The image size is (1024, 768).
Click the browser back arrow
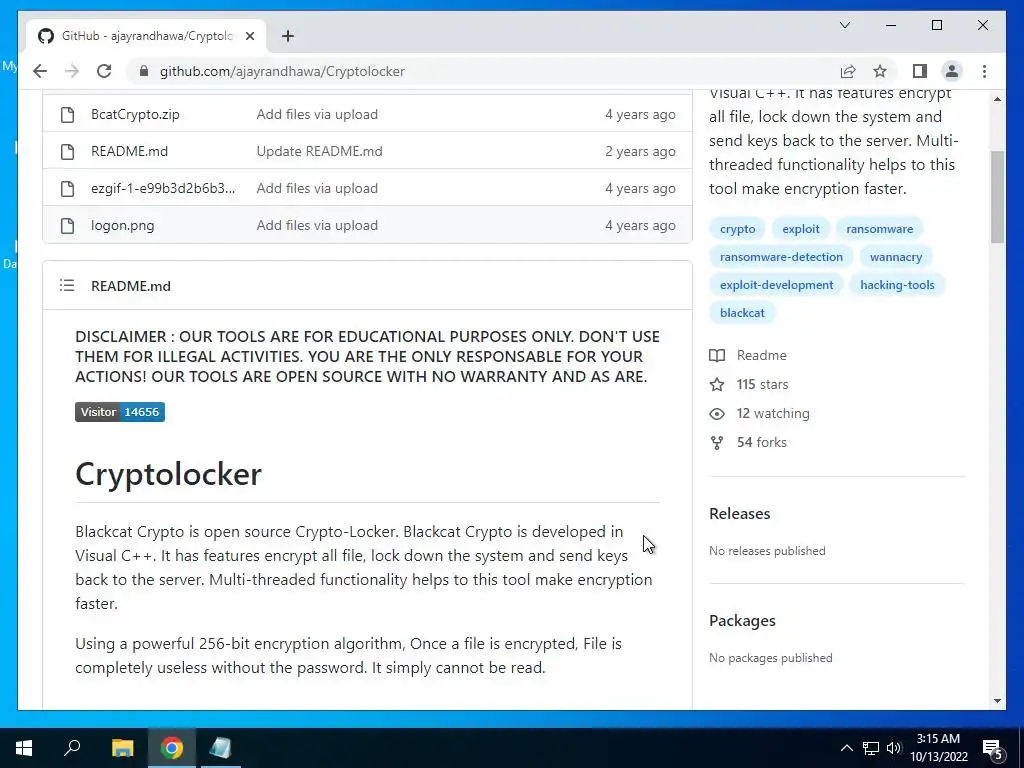40,71
